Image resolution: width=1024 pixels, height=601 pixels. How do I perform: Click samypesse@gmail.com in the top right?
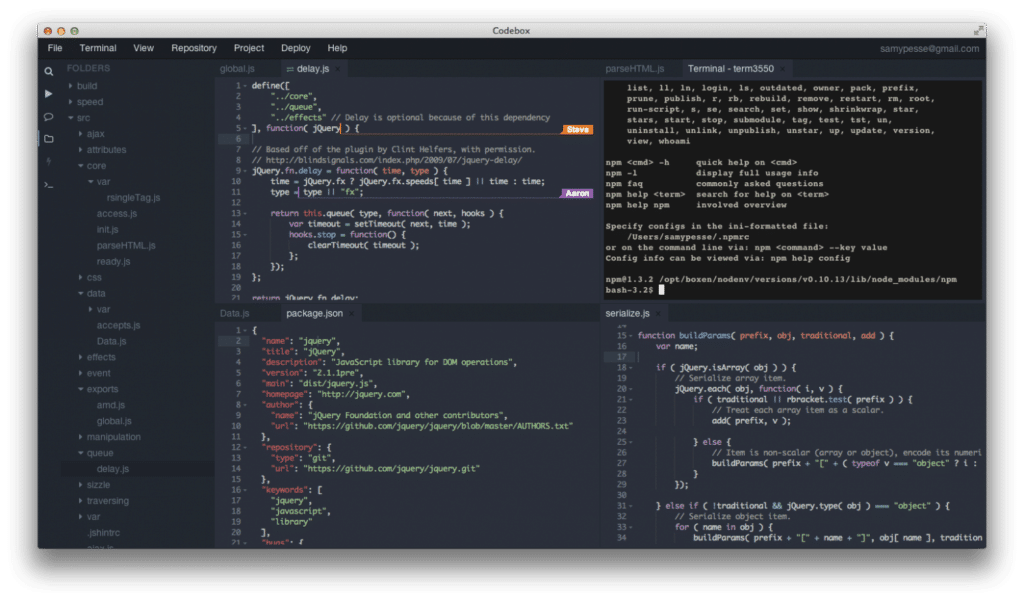click(928, 47)
